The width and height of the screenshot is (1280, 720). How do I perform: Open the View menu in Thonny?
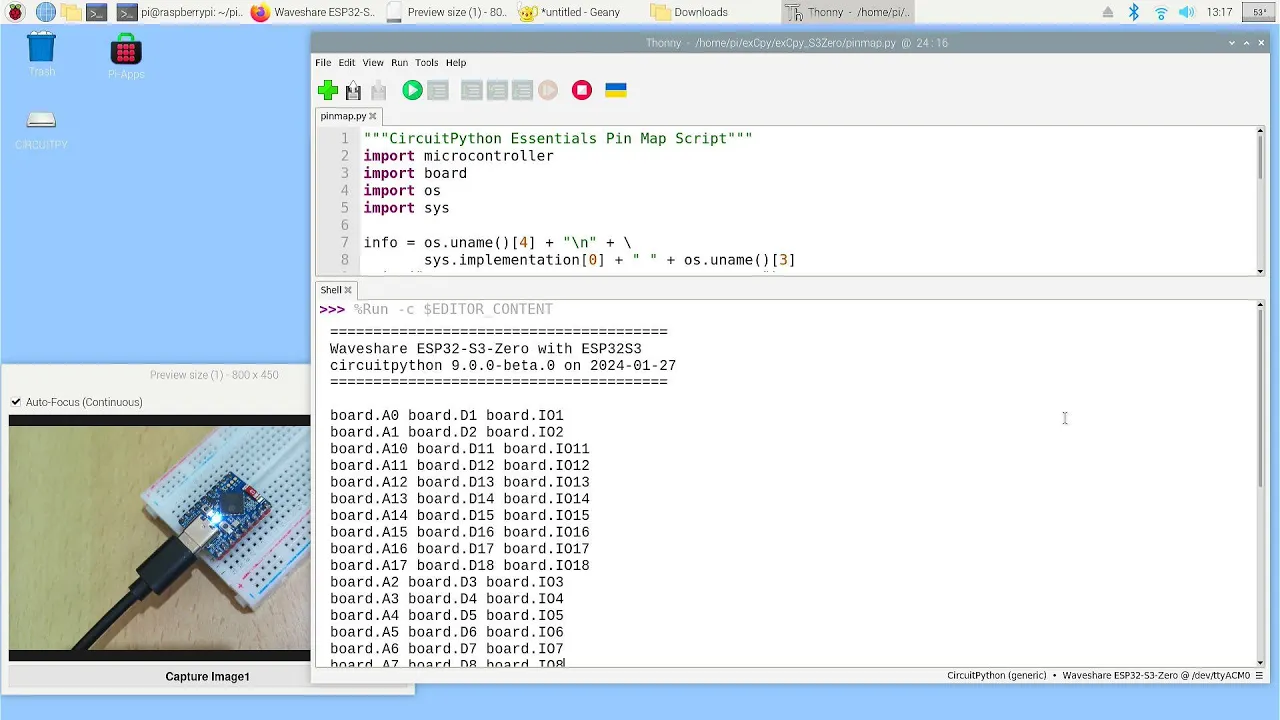click(x=373, y=62)
